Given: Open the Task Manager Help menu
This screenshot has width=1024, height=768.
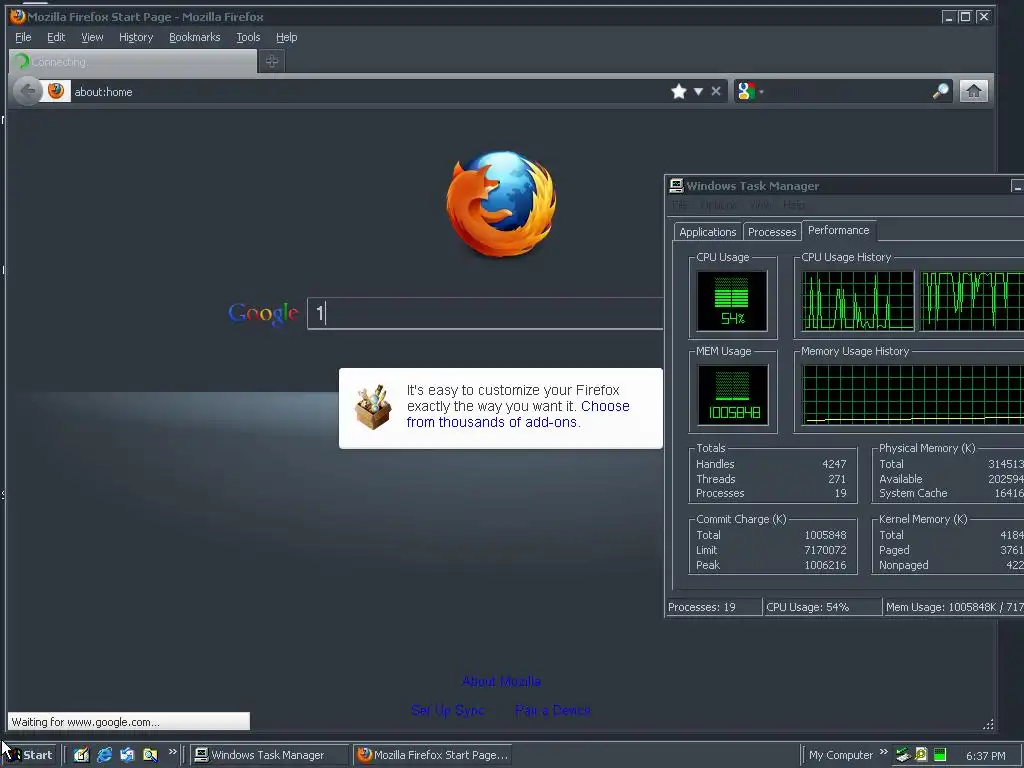Looking at the screenshot, I should point(794,205).
